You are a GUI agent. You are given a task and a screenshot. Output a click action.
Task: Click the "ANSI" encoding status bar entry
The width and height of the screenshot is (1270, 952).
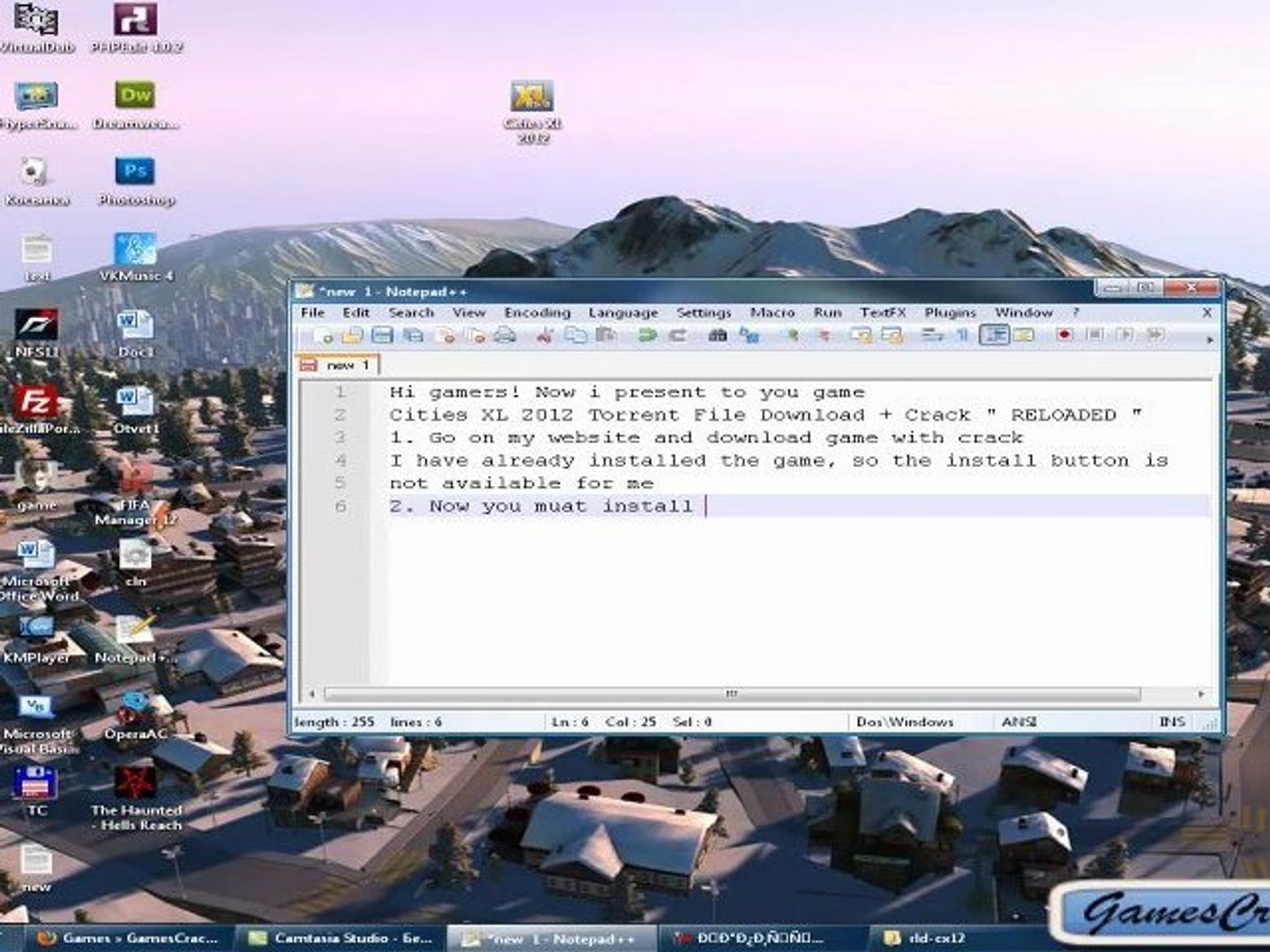[1019, 722]
